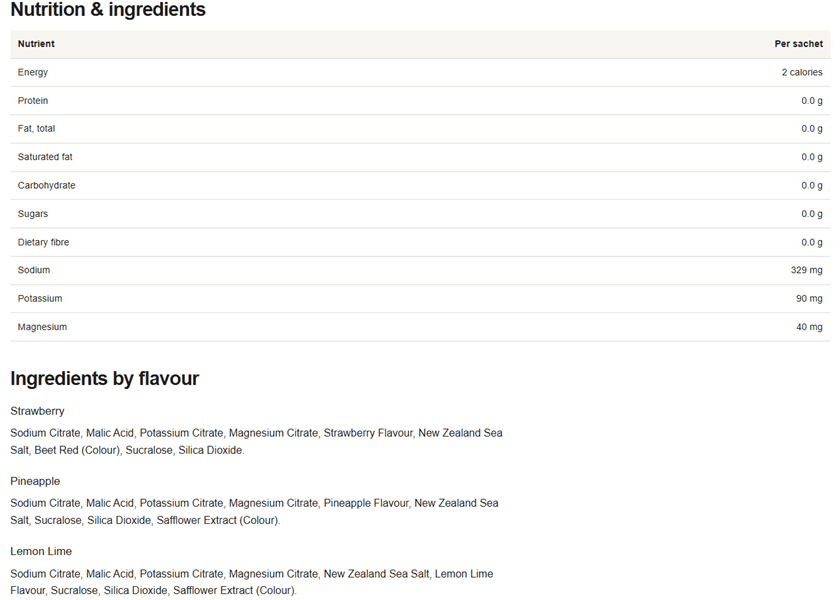Click the "2 calories" energy value
The width and height of the screenshot is (840, 600).
point(801,72)
